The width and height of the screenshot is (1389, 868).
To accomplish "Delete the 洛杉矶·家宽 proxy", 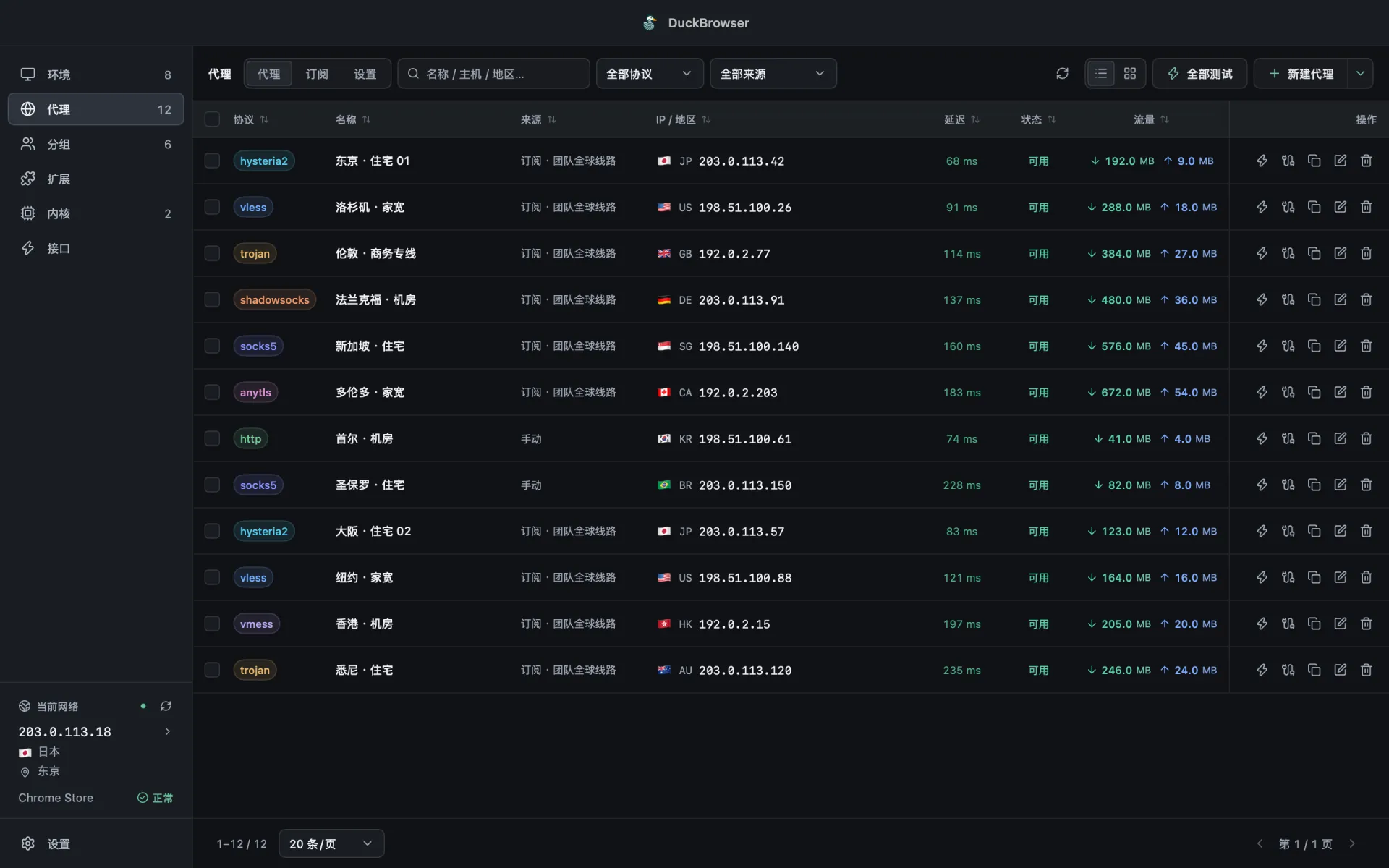I will (x=1366, y=207).
